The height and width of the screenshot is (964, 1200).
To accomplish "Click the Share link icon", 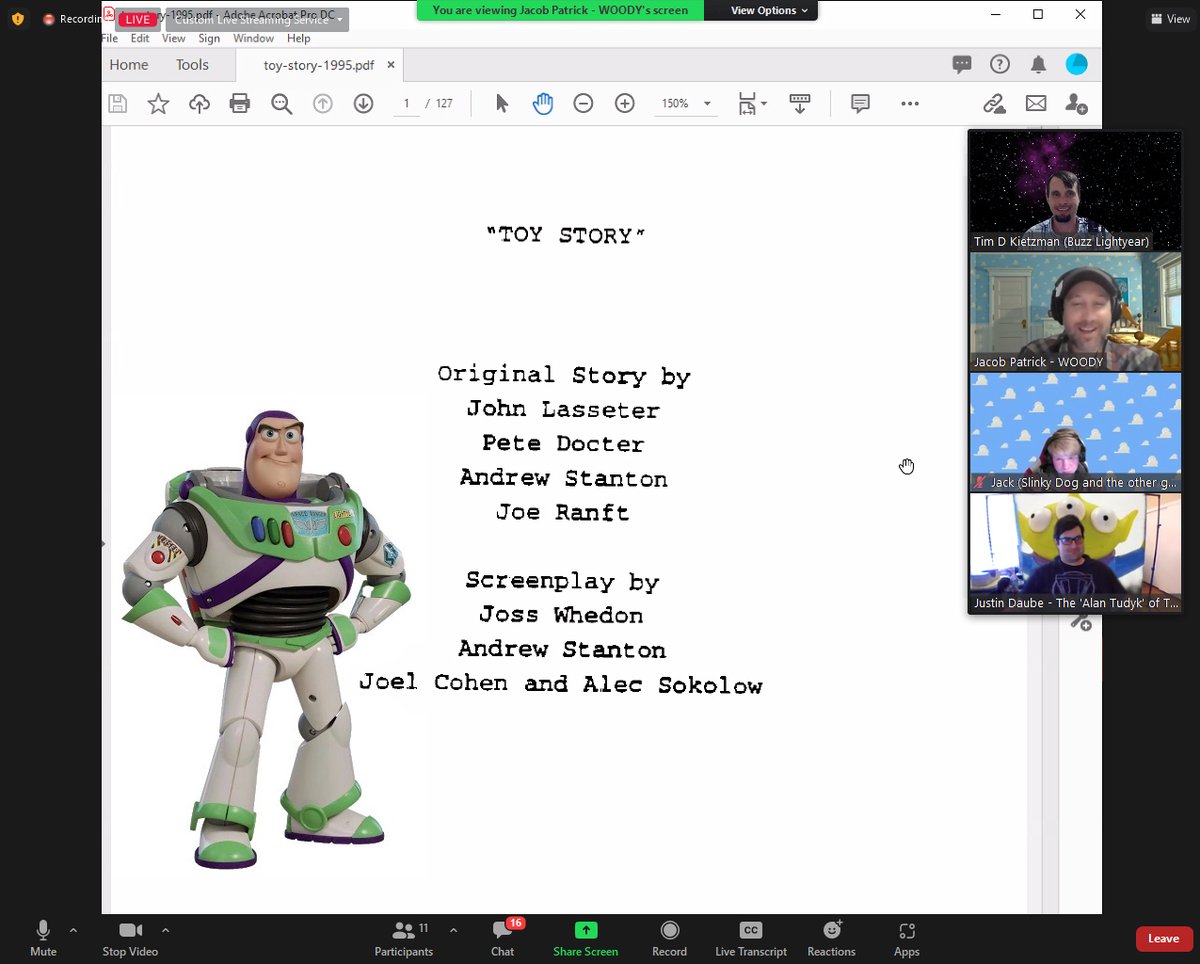I will click(994, 103).
